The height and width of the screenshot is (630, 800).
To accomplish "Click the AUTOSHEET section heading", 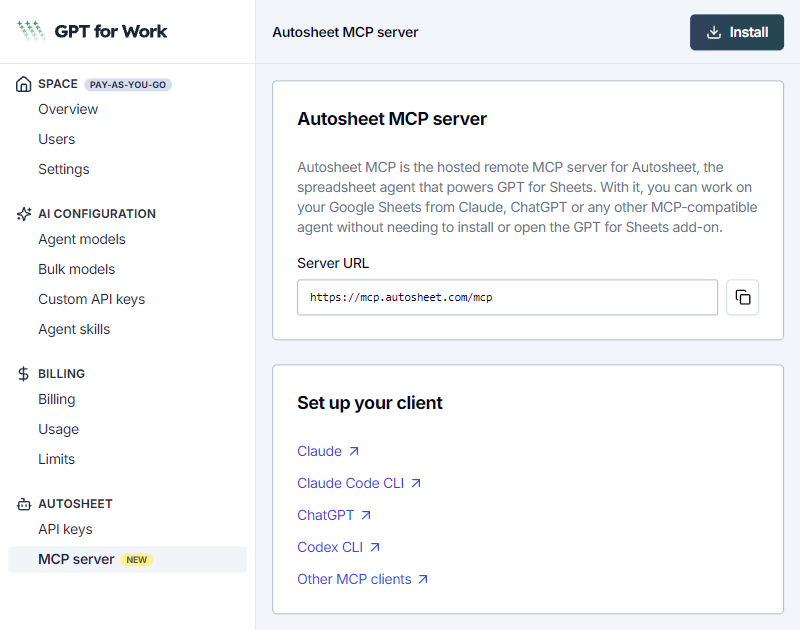I will (x=75, y=503).
